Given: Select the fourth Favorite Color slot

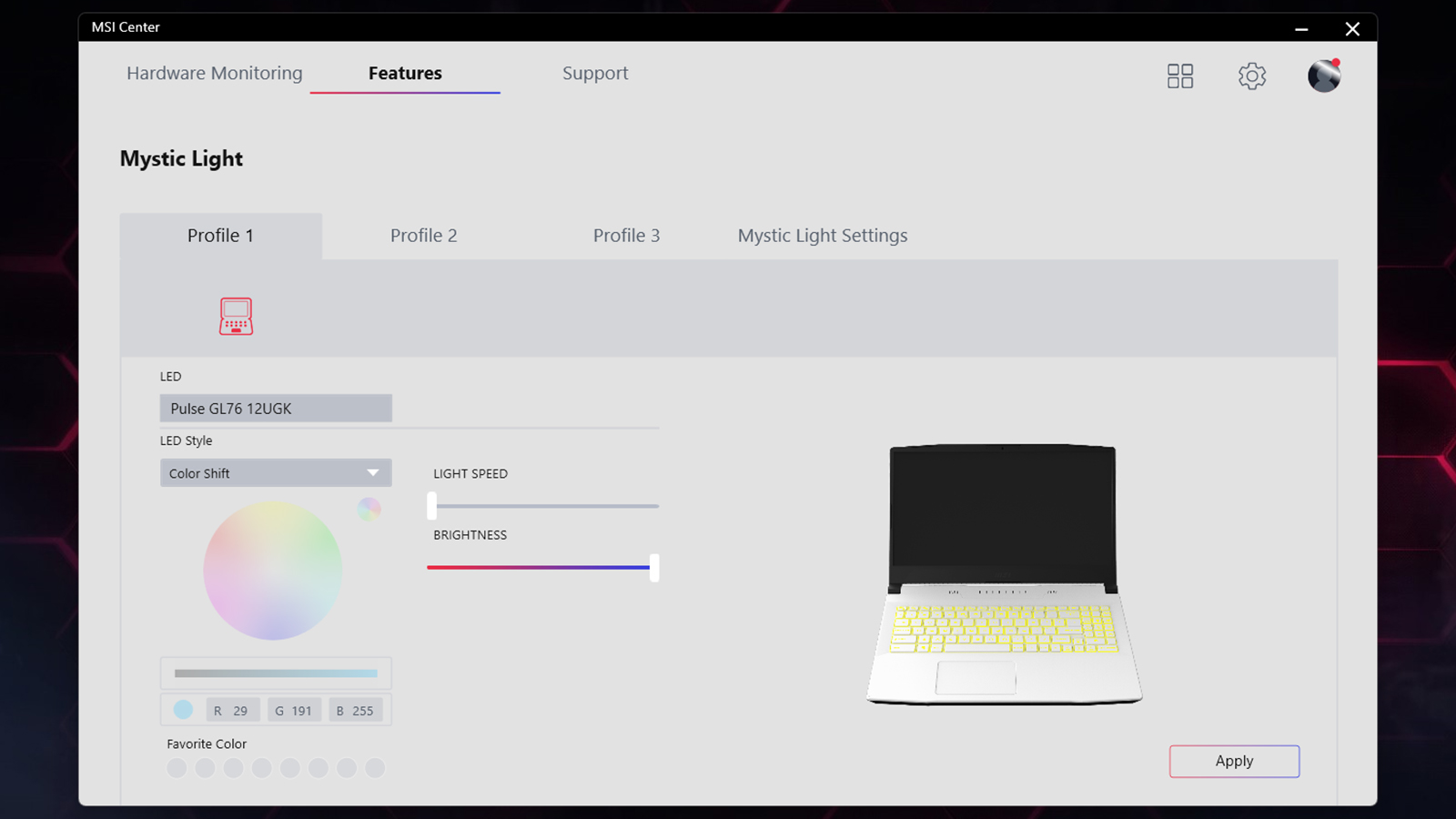Looking at the screenshot, I should point(262,768).
